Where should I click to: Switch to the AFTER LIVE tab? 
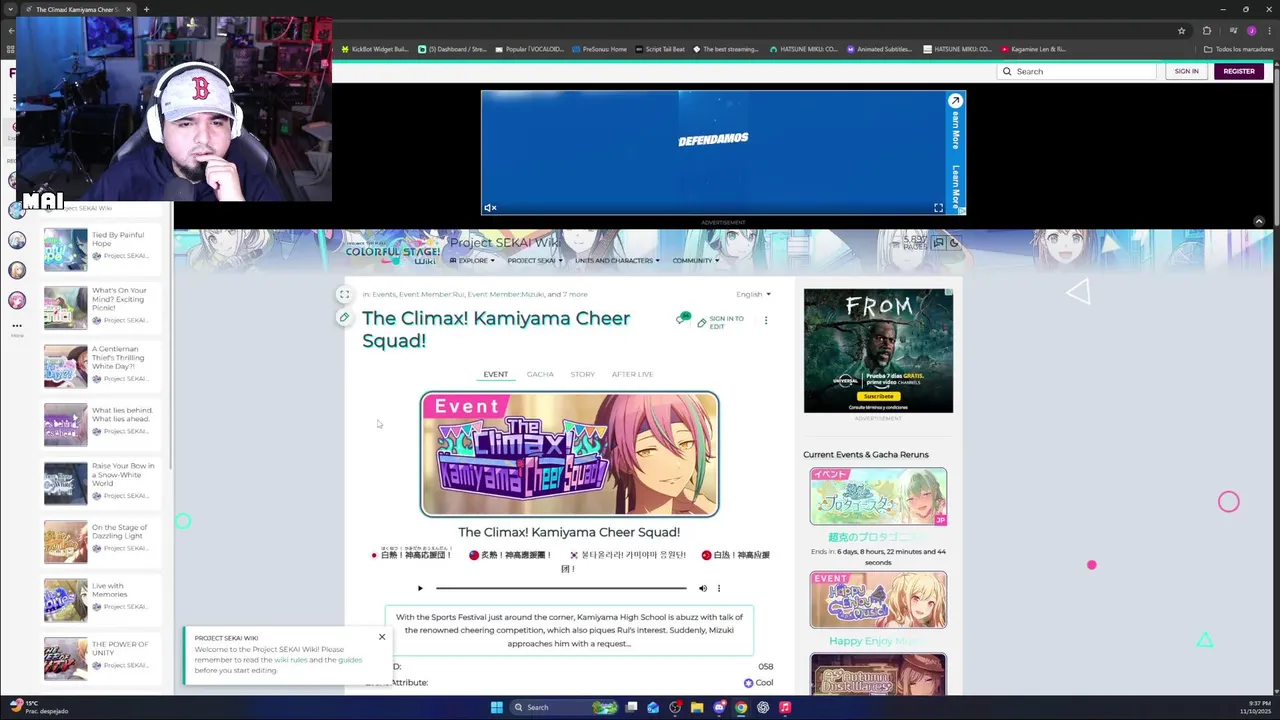(x=632, y=374)
